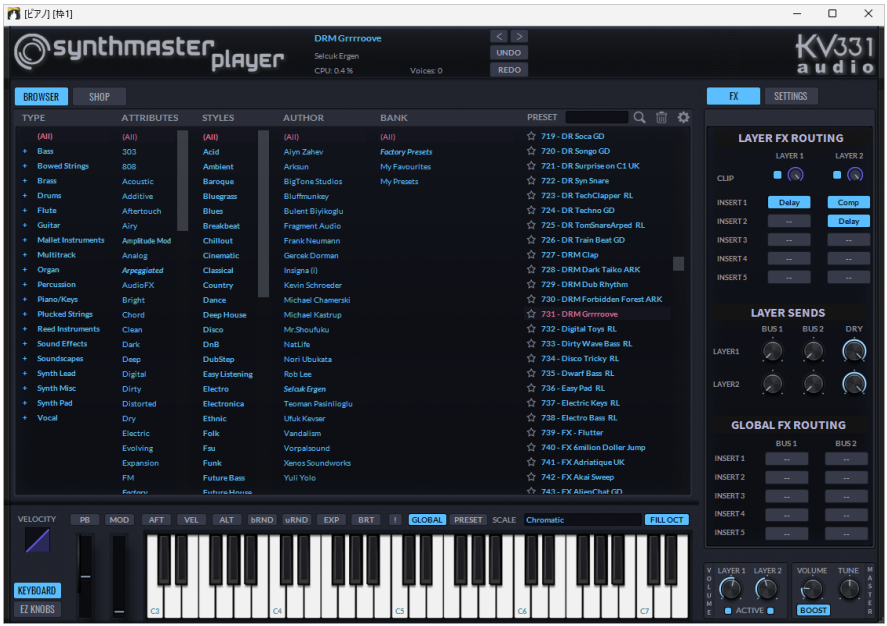Click the LAYER2 DRY send knob

tap(854, 384)
